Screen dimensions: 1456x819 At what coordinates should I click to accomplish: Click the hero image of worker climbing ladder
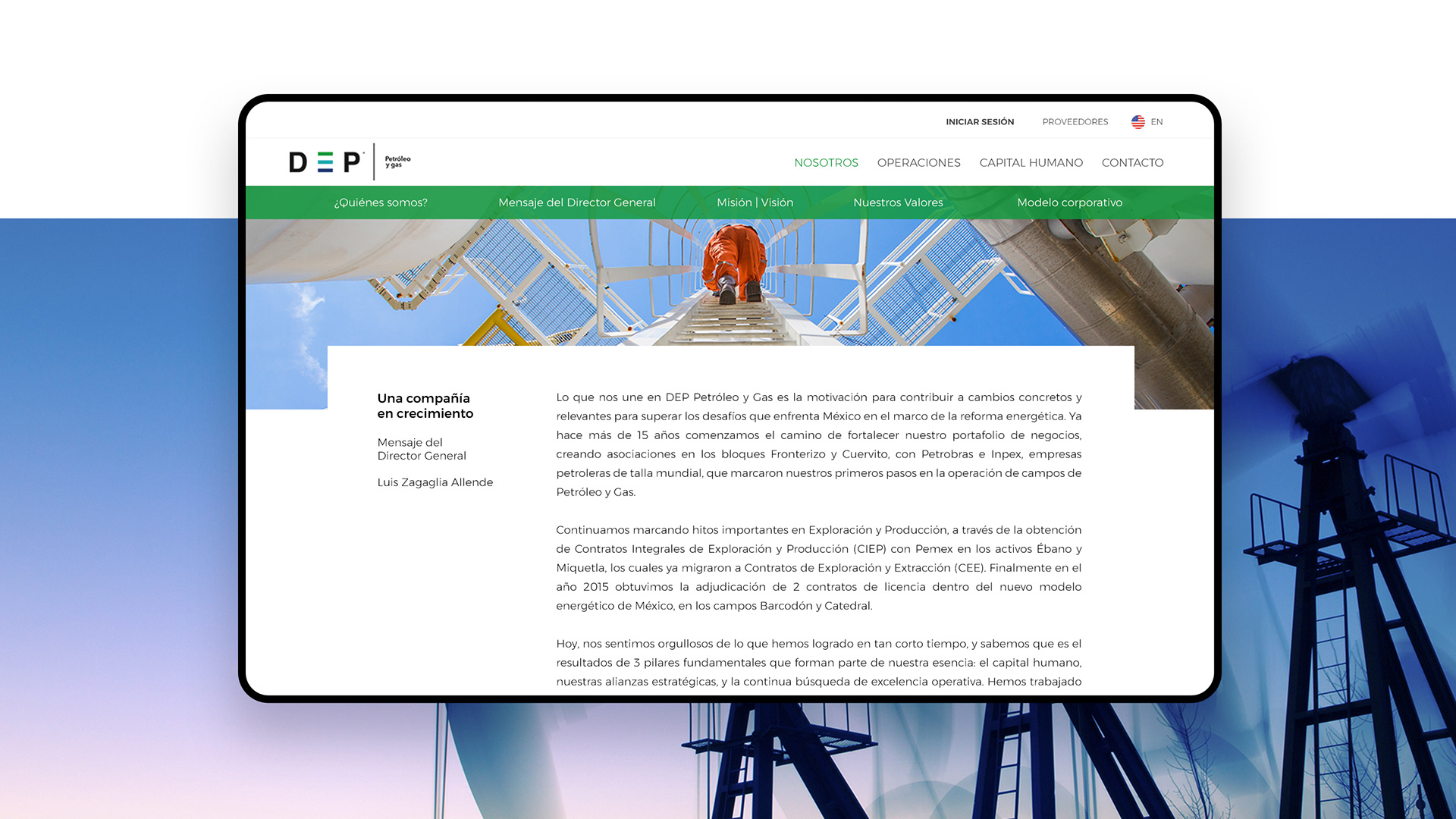click(730, 282)
